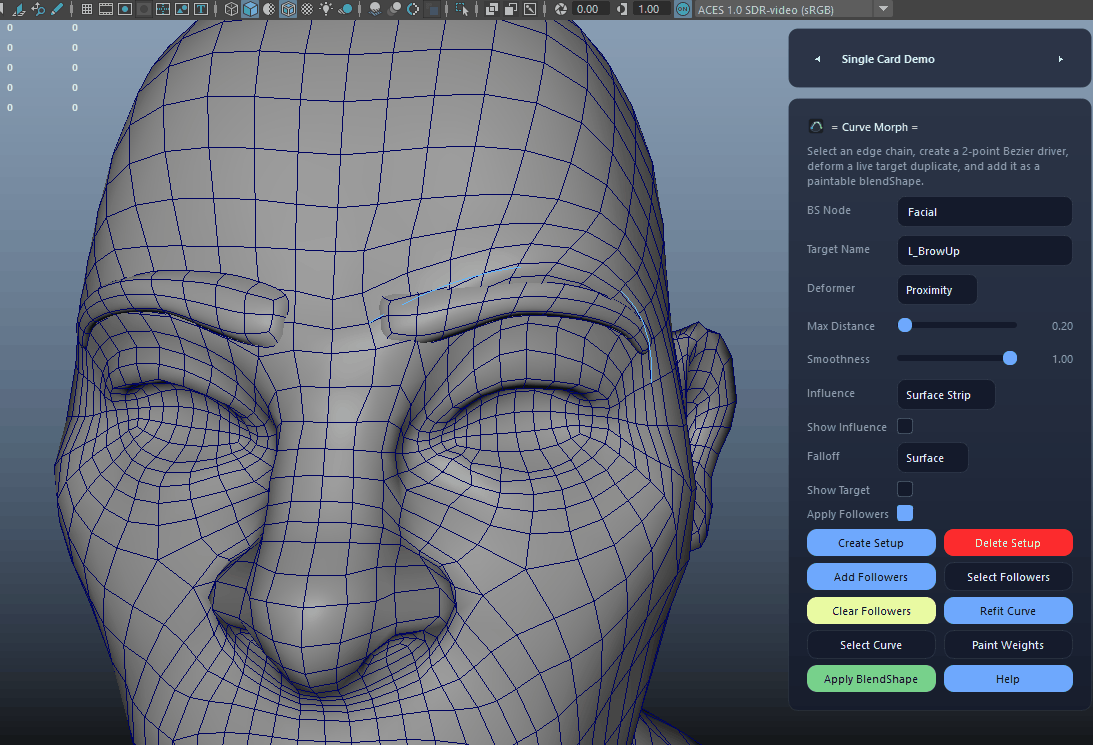The height and width of the screenshot is (745, 1093).
Task: Click the Add Followers button
Action: click(871, 577)
